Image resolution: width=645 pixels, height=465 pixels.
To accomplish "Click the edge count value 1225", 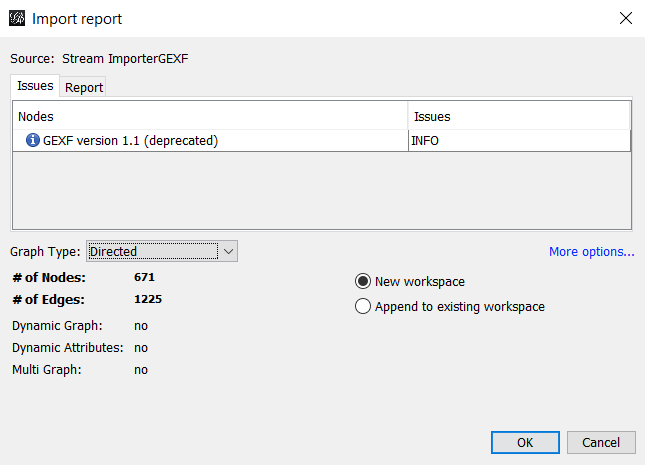I will (x=148, y=299).
